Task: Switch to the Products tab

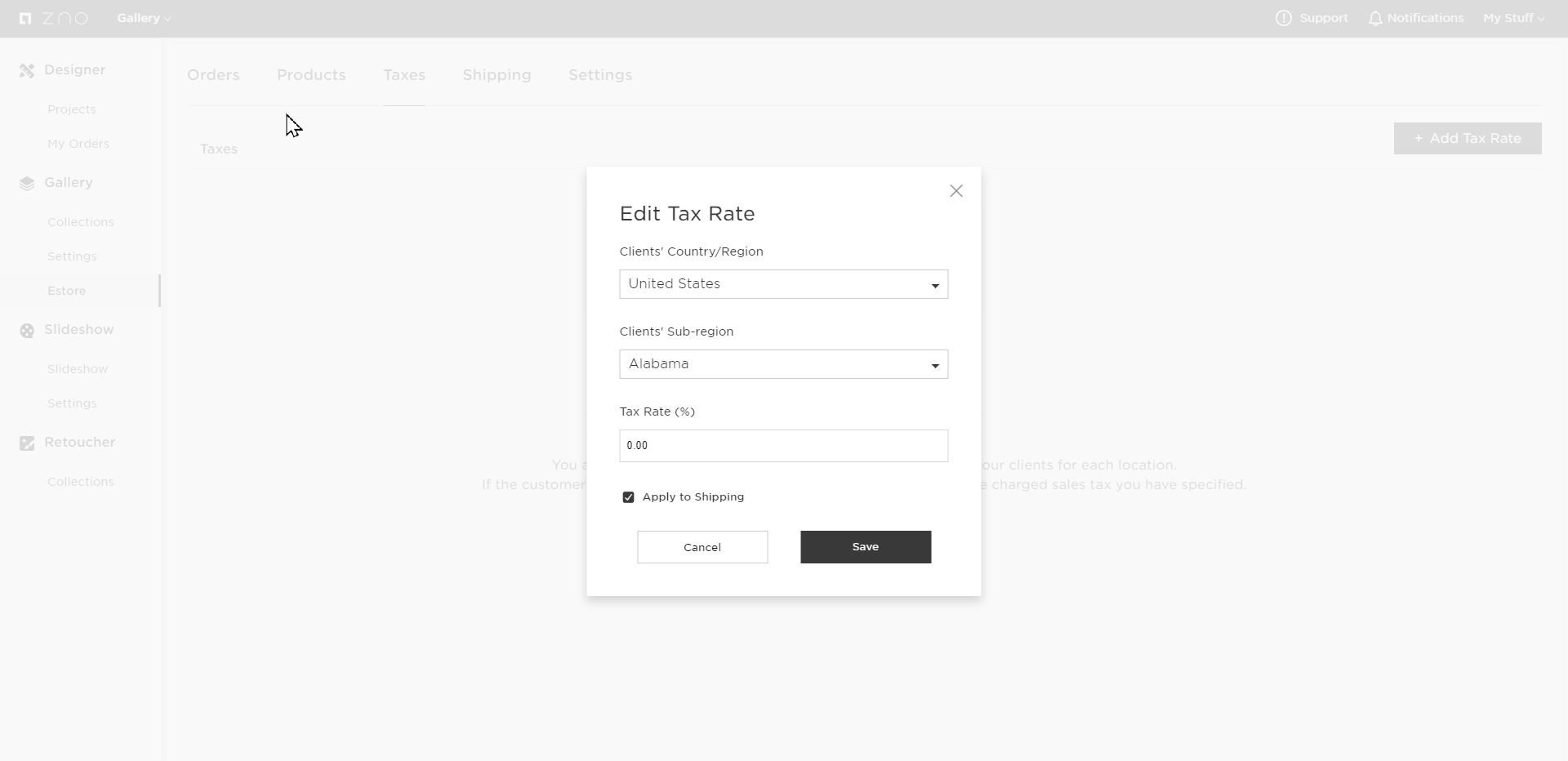Action: (x=311, y=75)
